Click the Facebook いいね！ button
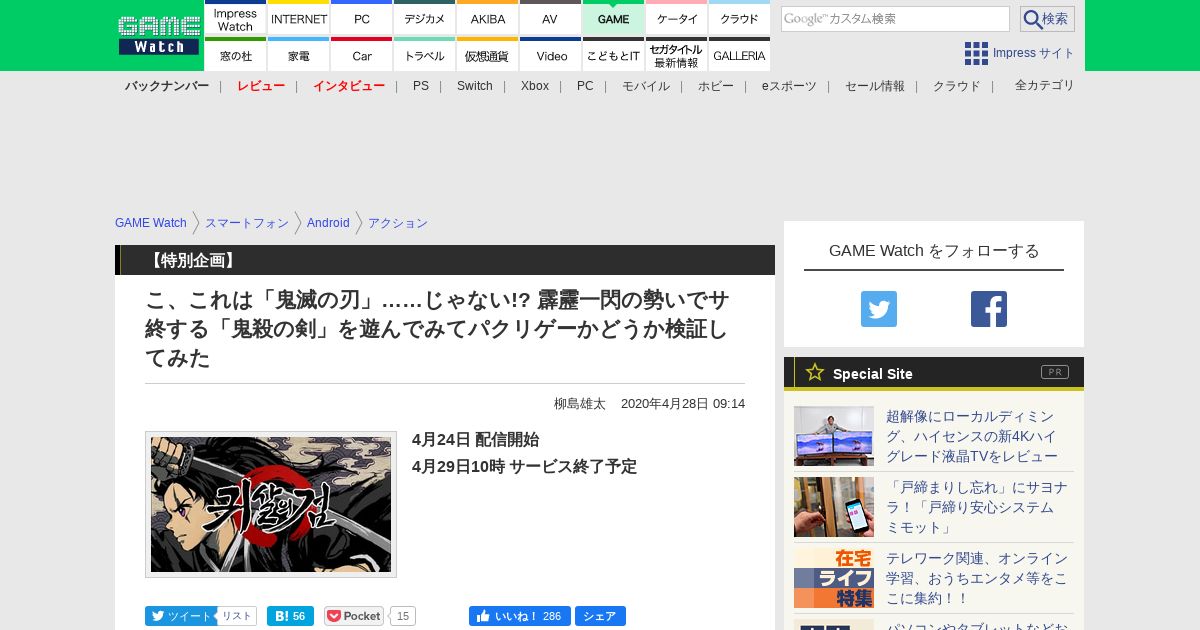 point(519,616)
